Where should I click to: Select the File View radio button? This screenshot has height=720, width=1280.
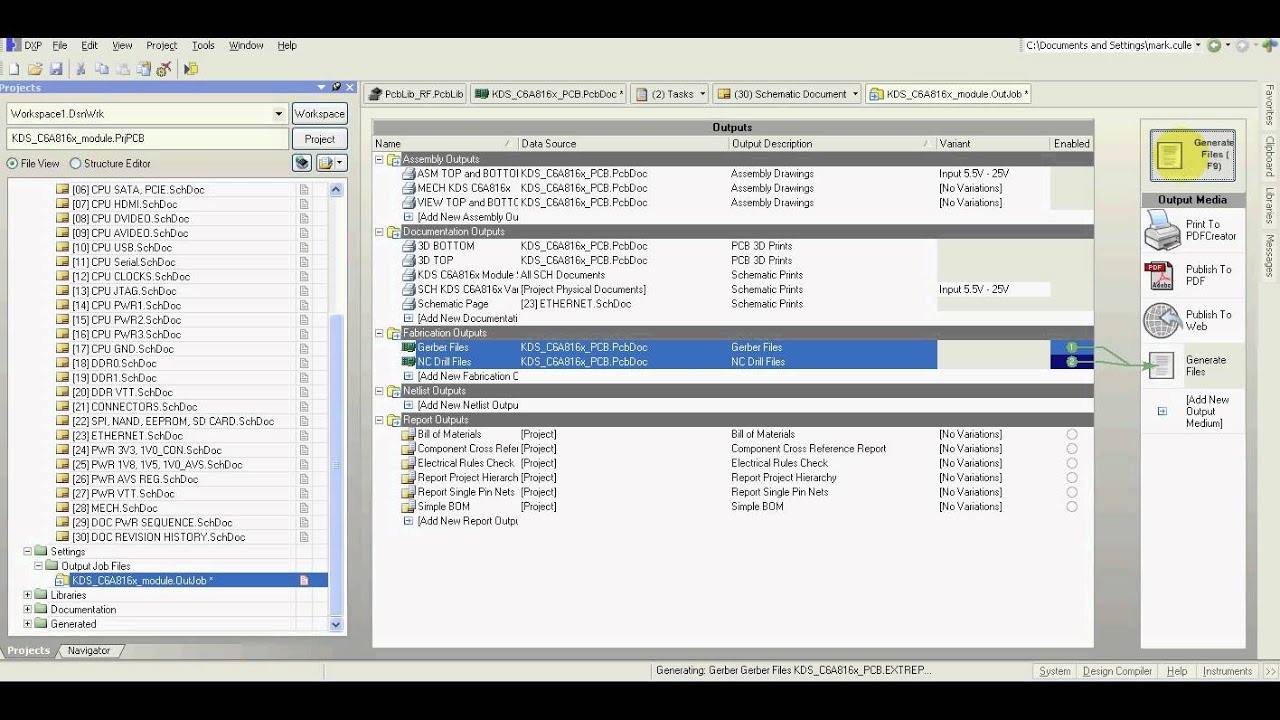click(x=13, y=163)
